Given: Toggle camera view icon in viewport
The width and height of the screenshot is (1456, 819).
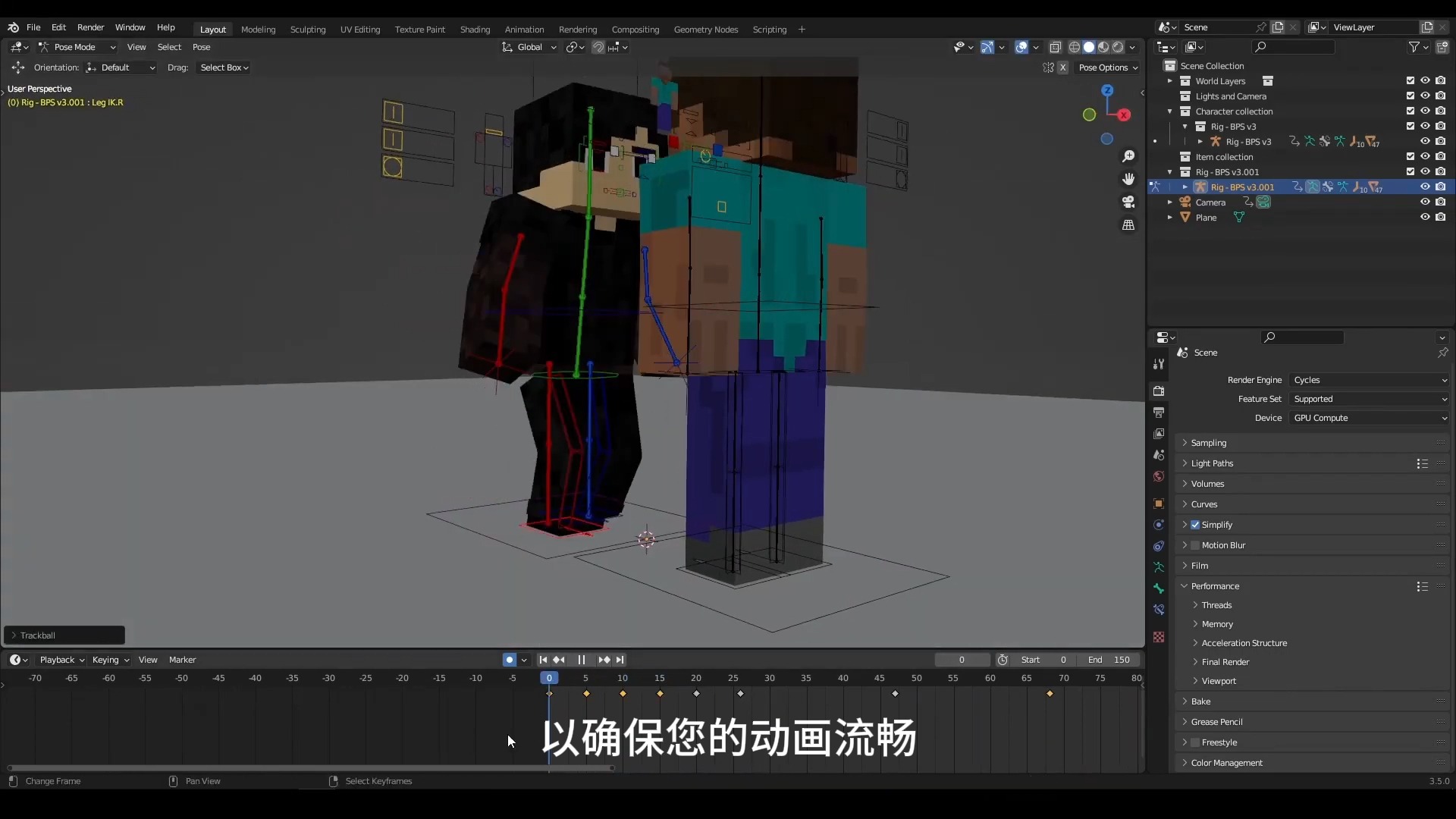Looking at the screenshot, I should click(x=1128, y=202).
